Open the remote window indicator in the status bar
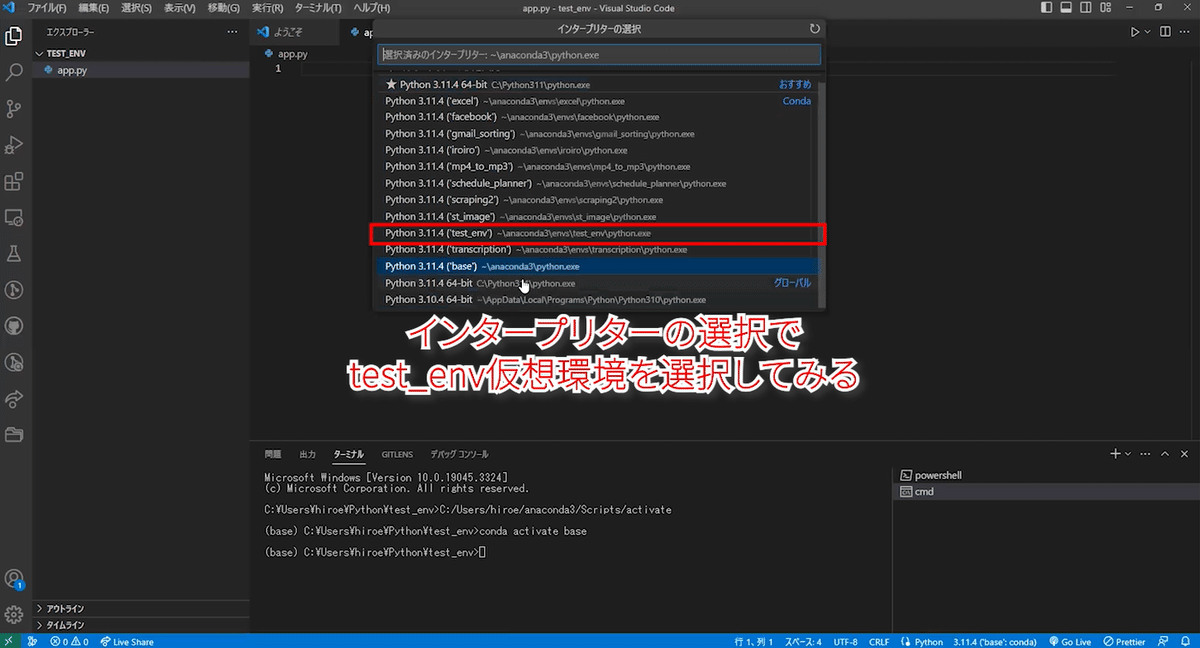The width and height of the screenshot is (1200, 648). pos(9,641)
